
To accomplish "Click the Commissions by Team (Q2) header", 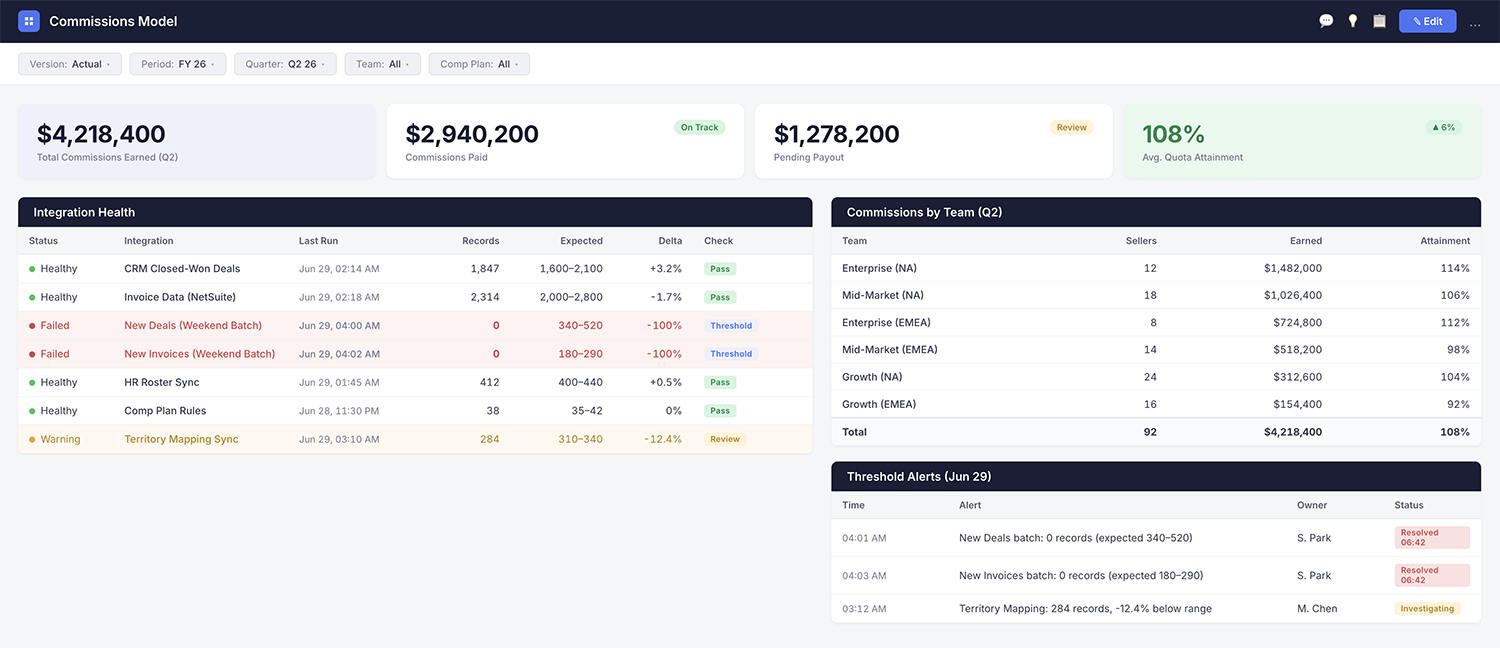I will tap(1156, 212).
